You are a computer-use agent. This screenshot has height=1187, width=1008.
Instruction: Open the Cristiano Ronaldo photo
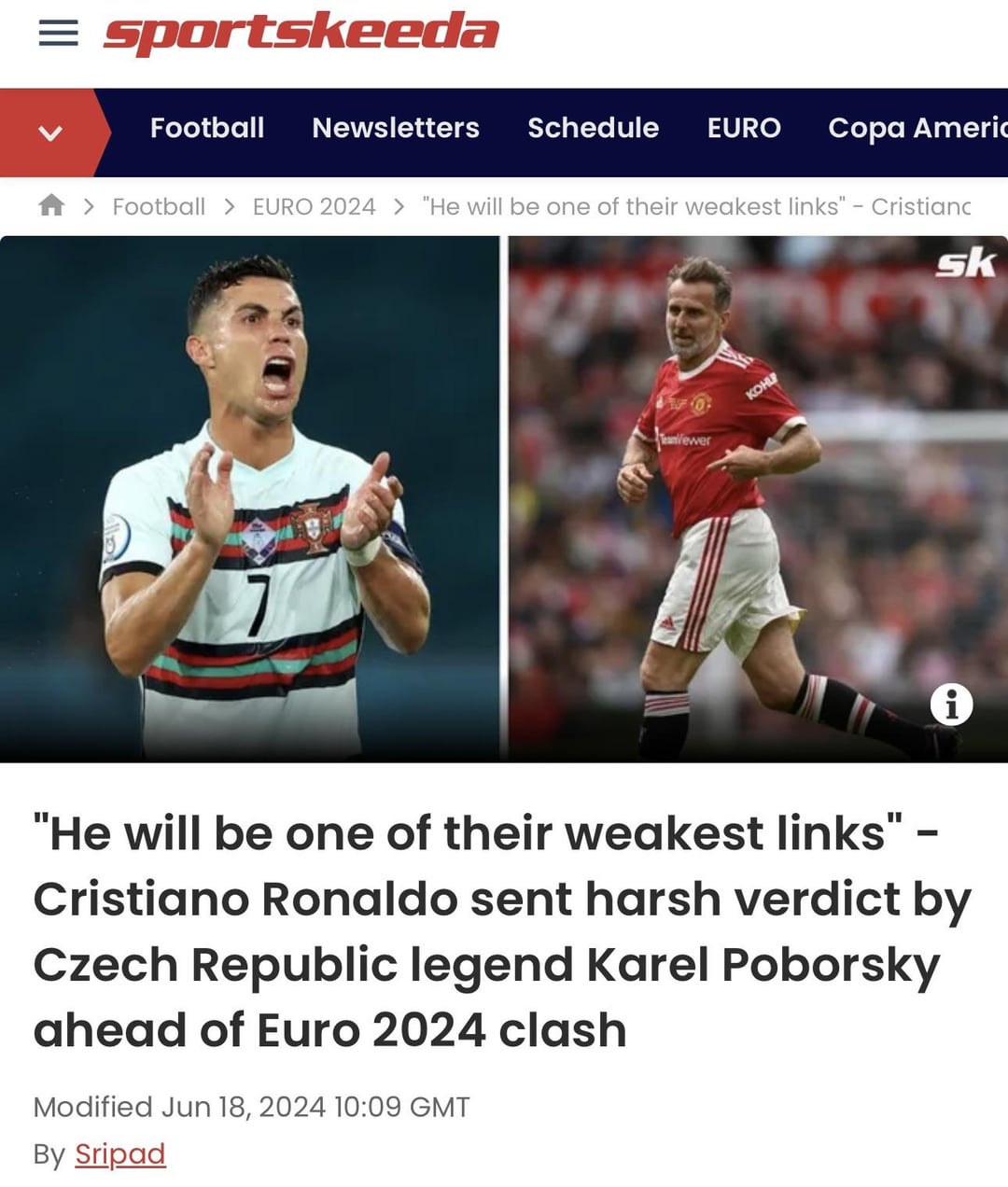pos(249,499)
